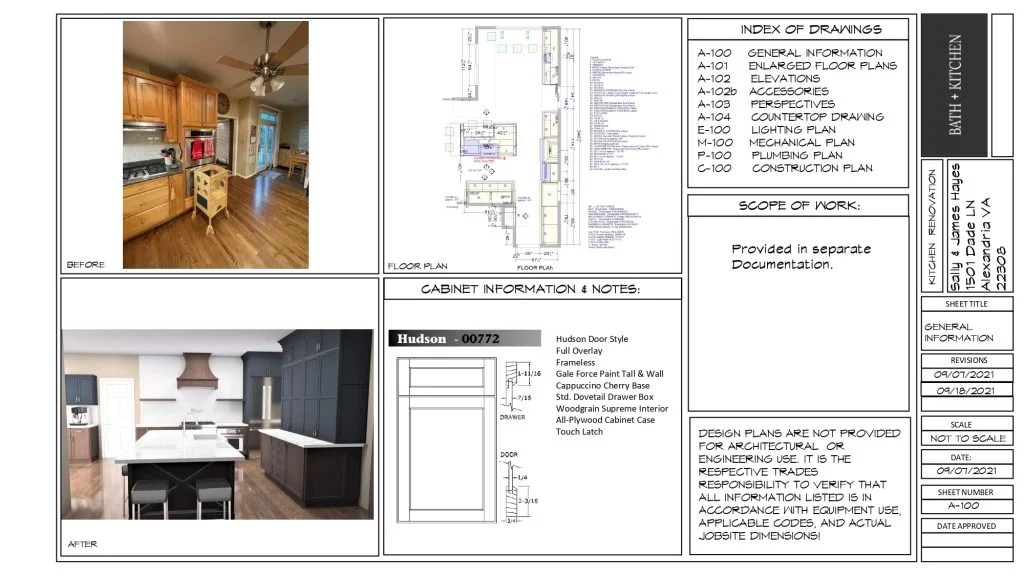Click the 09/18/2021 revision entry
The height and width of the screenshot is (576, 1024).
pos(965,391)
